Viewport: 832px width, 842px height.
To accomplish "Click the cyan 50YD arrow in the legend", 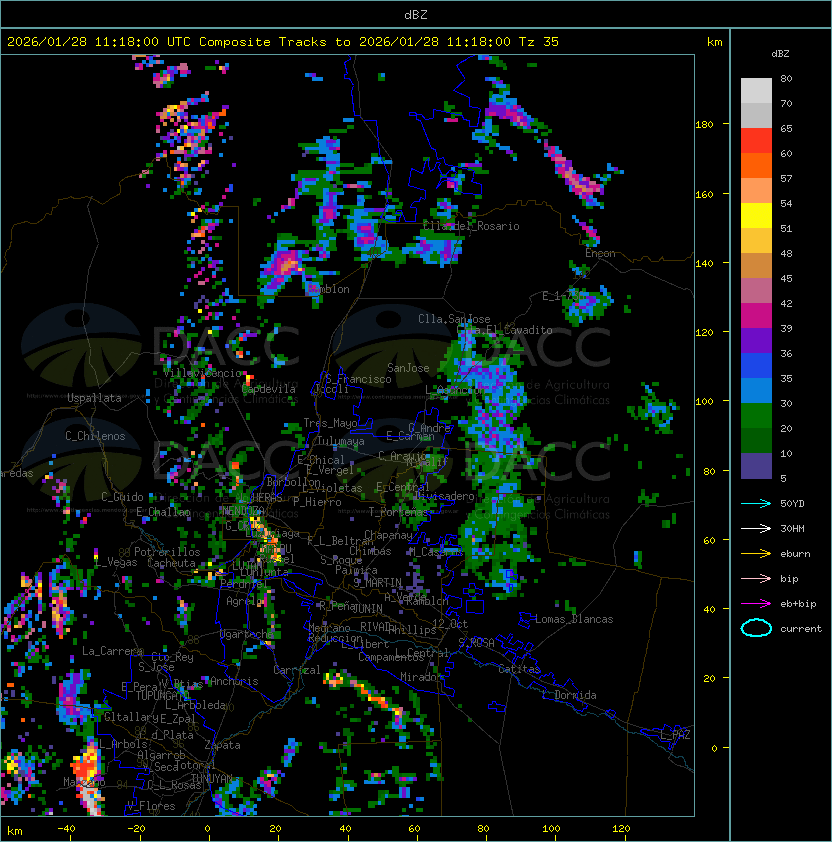I will [756, 503].
